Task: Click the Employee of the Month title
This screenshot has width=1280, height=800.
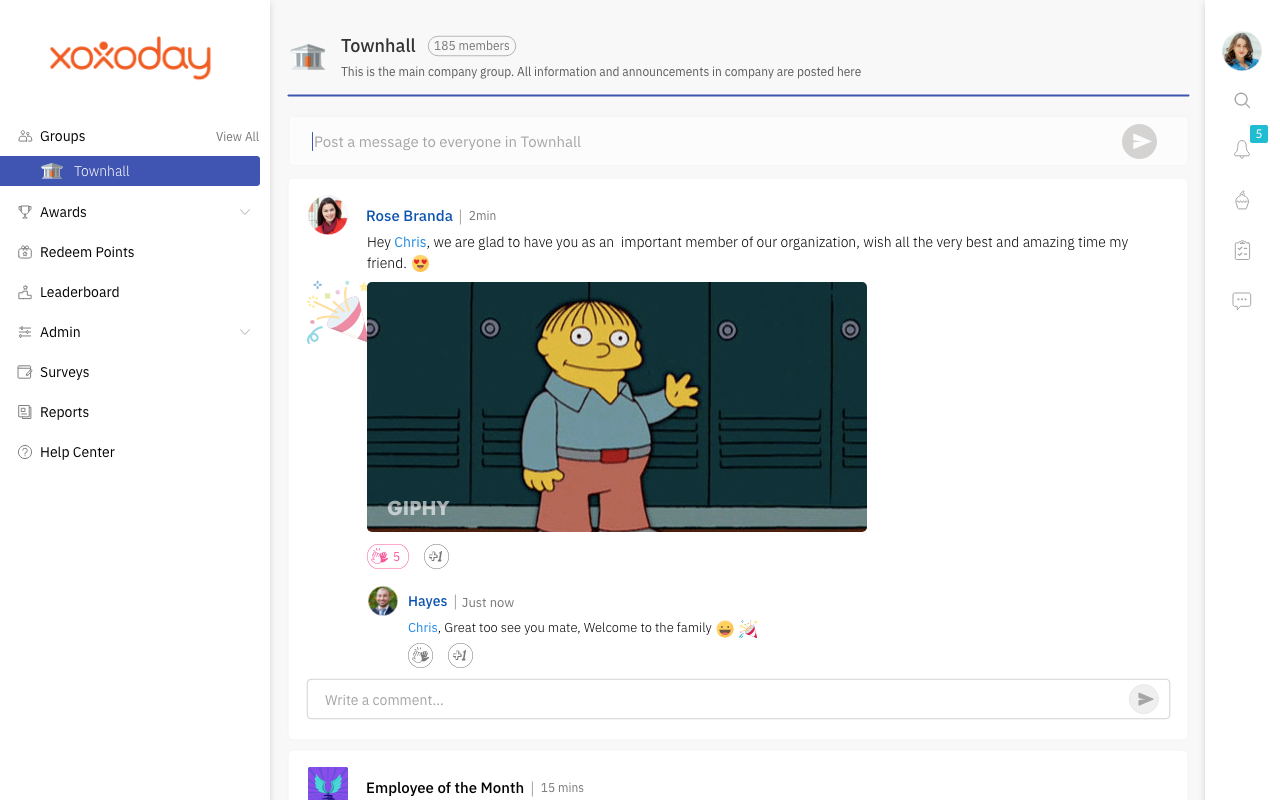Action: 445,788
